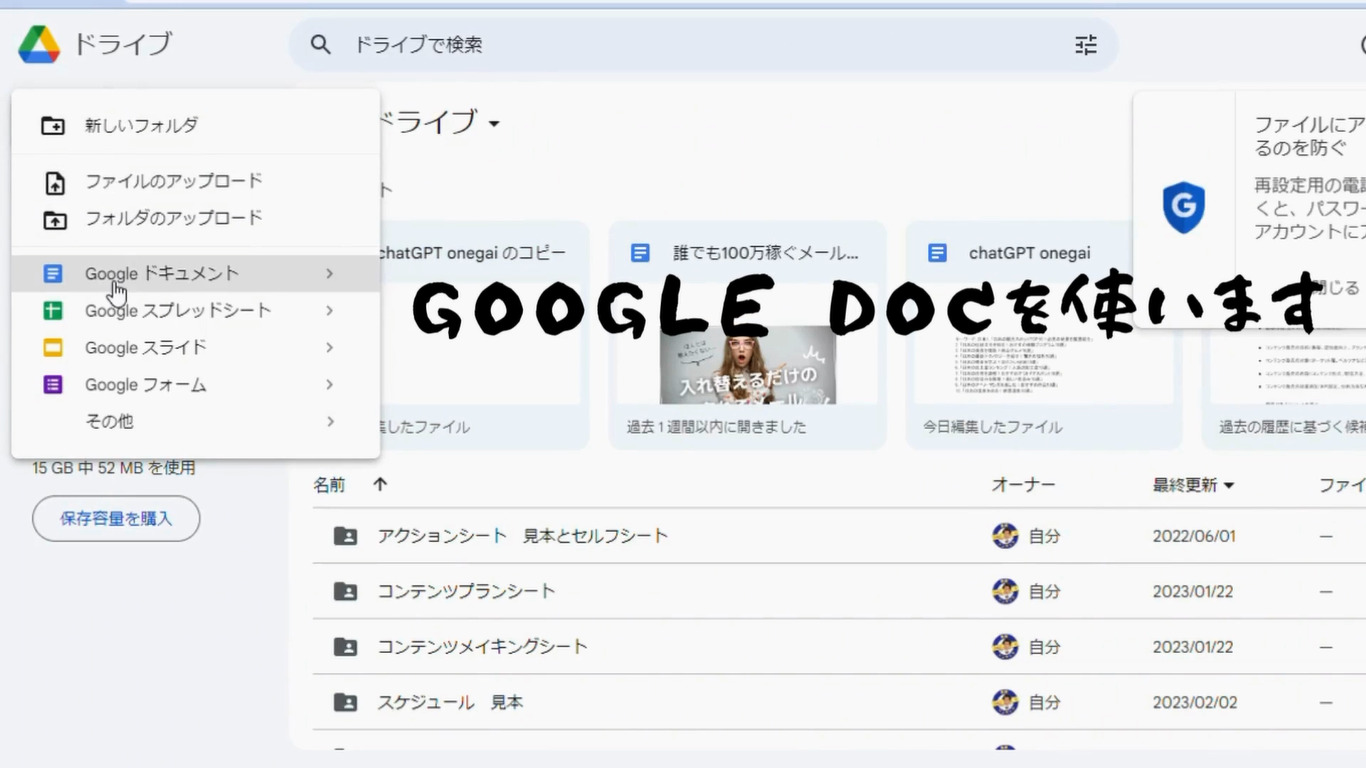Click the 名前 column header
This screenshot has height=768, width=1366.
click(x=329, y=485)
